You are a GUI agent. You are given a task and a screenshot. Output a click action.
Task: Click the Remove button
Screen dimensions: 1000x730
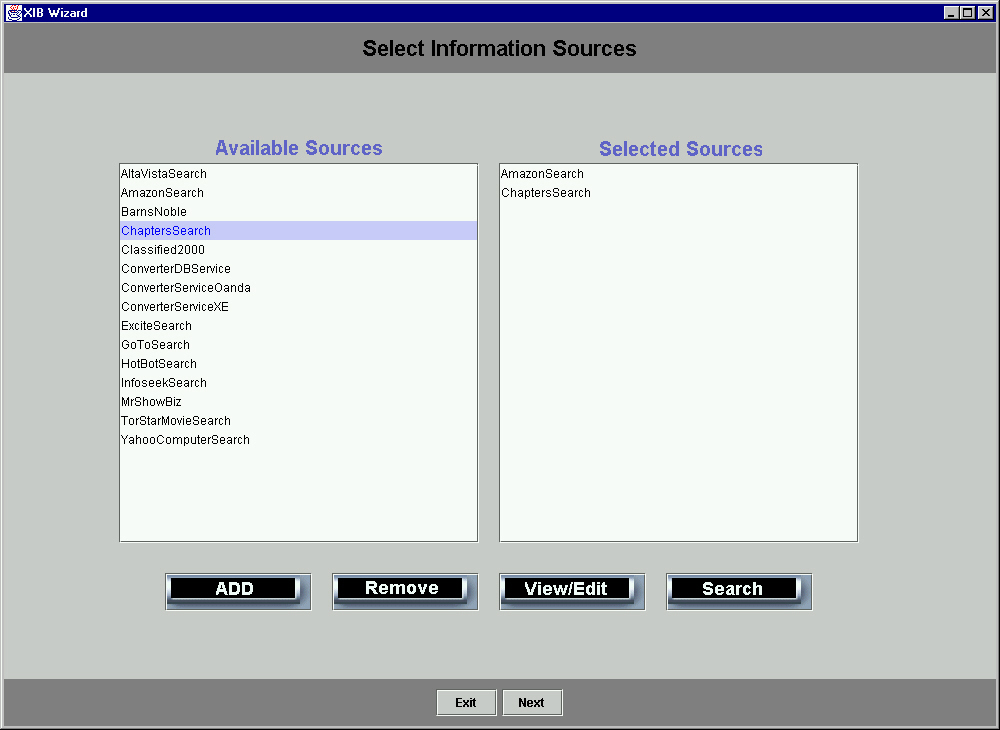(405, 591)
